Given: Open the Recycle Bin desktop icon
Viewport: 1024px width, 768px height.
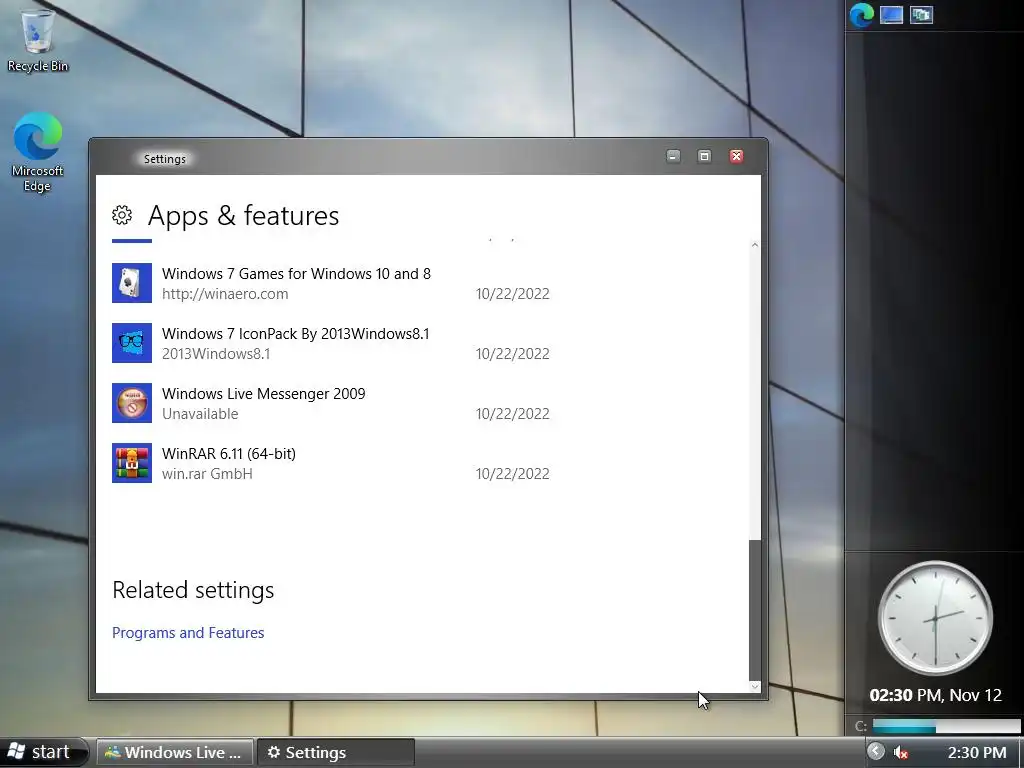Looking at the screenshot, I should pos(37,38).
